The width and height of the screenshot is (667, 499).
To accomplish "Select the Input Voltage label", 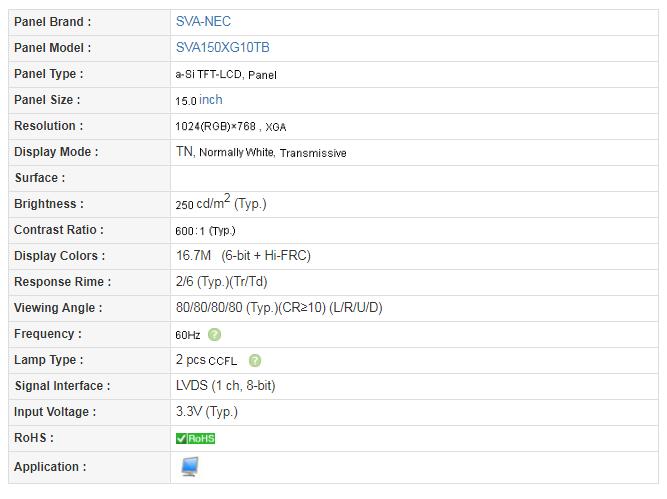I will 55,412.
